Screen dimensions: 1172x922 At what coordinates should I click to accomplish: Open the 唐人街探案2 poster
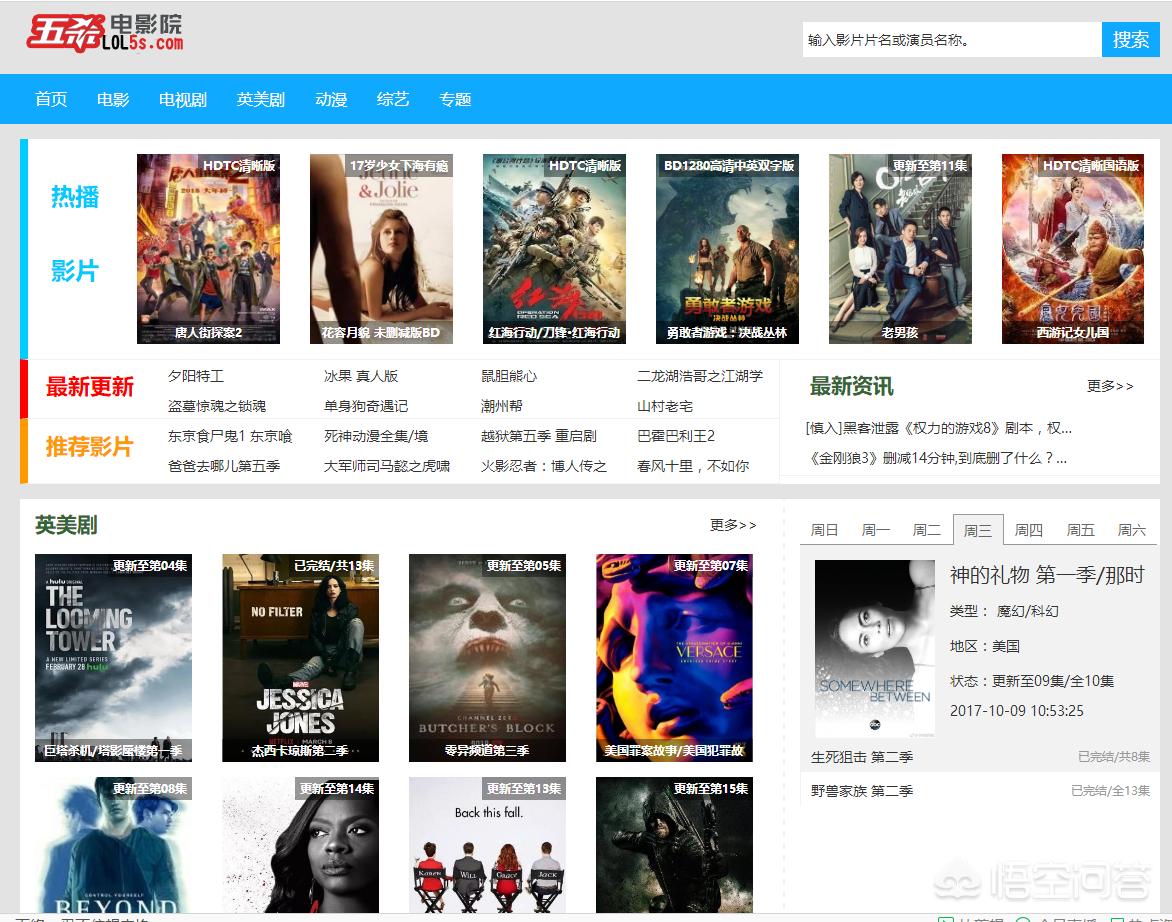click(x=209, y=249)
